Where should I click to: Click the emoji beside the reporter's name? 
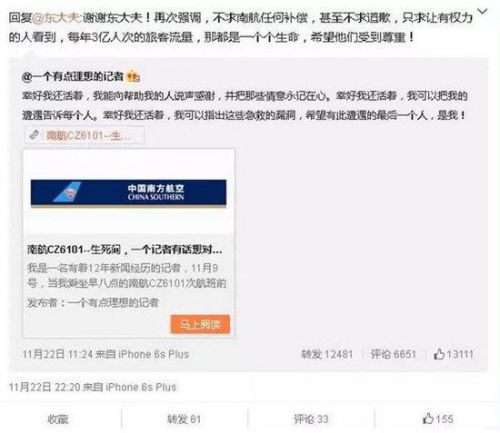pyautogui.click(x=133, y=77)
